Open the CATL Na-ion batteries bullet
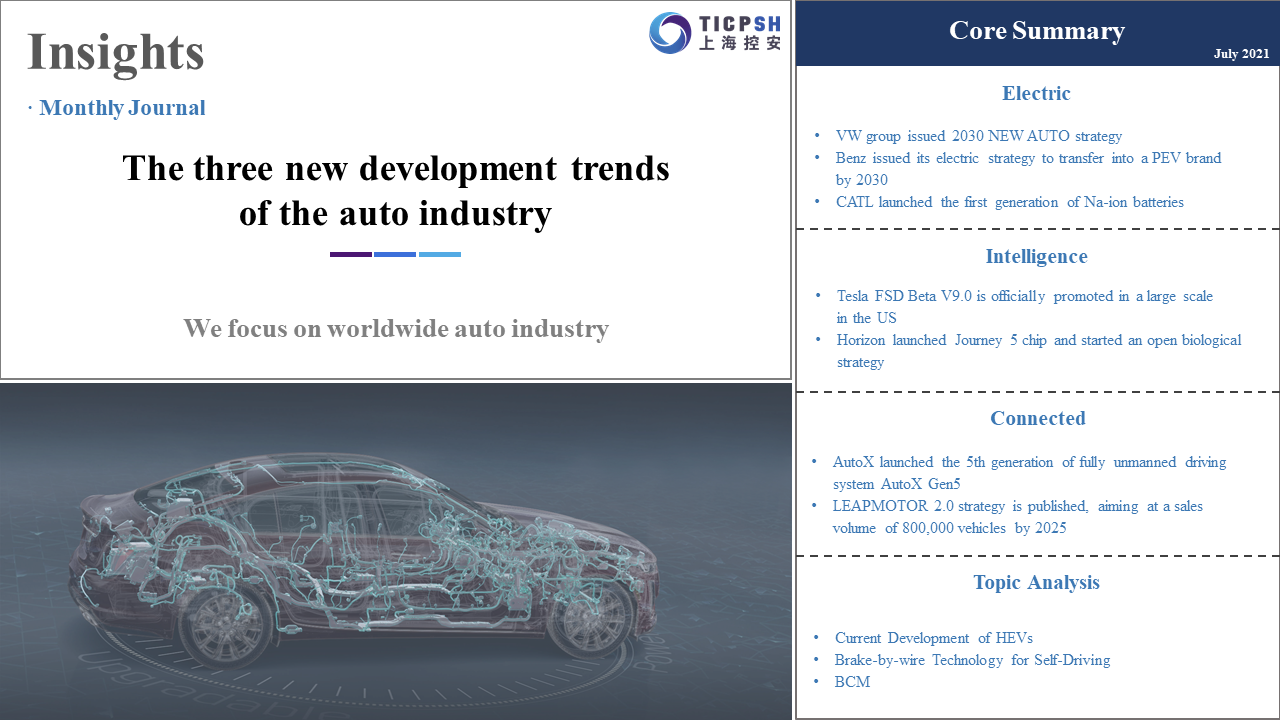Image resolution: width=1280 pixels, height=720 pixels. (x=1009, y=202)
